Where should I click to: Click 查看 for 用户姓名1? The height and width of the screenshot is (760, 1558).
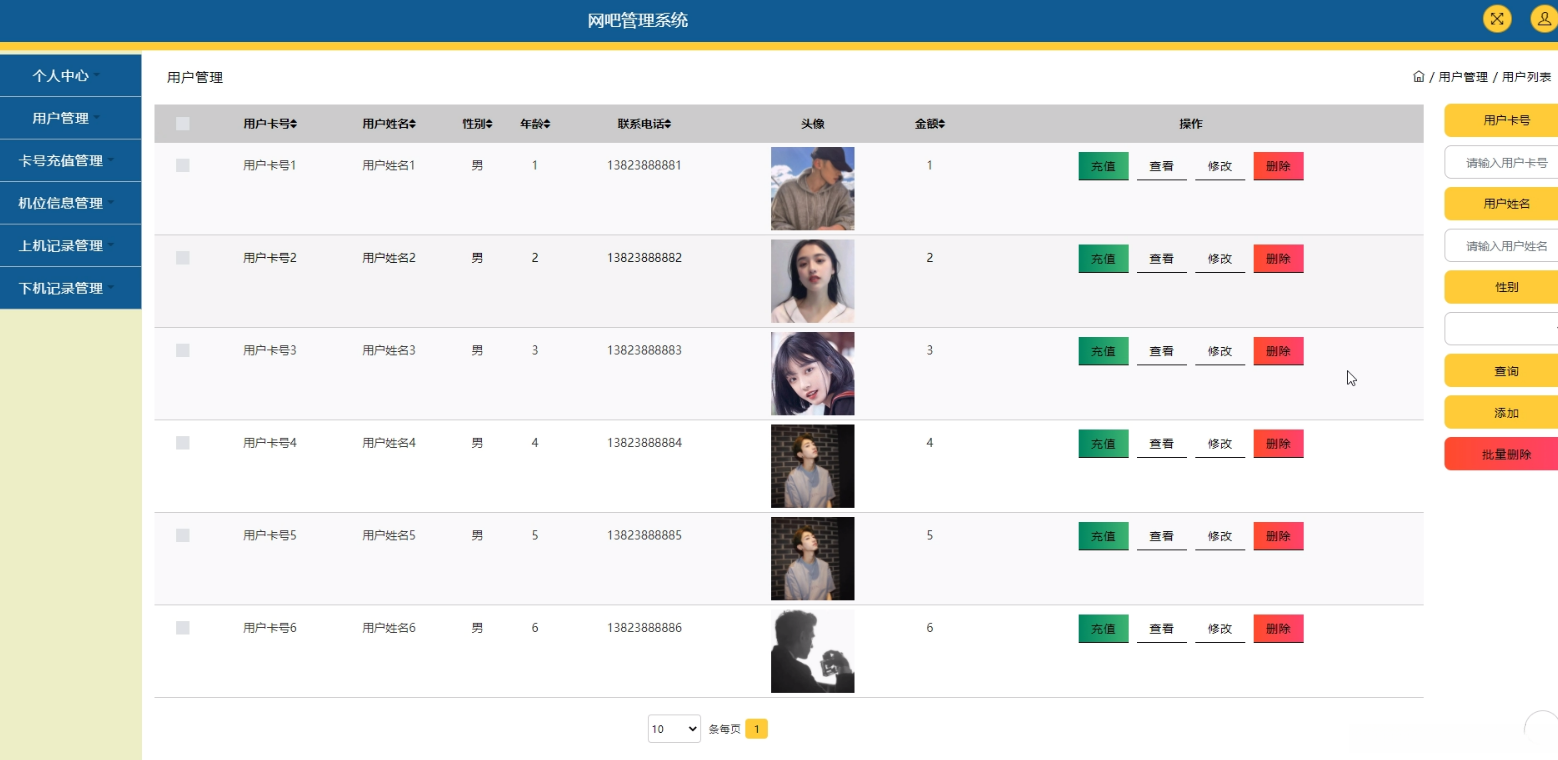pyautogui.click(x=1162, y=166)
